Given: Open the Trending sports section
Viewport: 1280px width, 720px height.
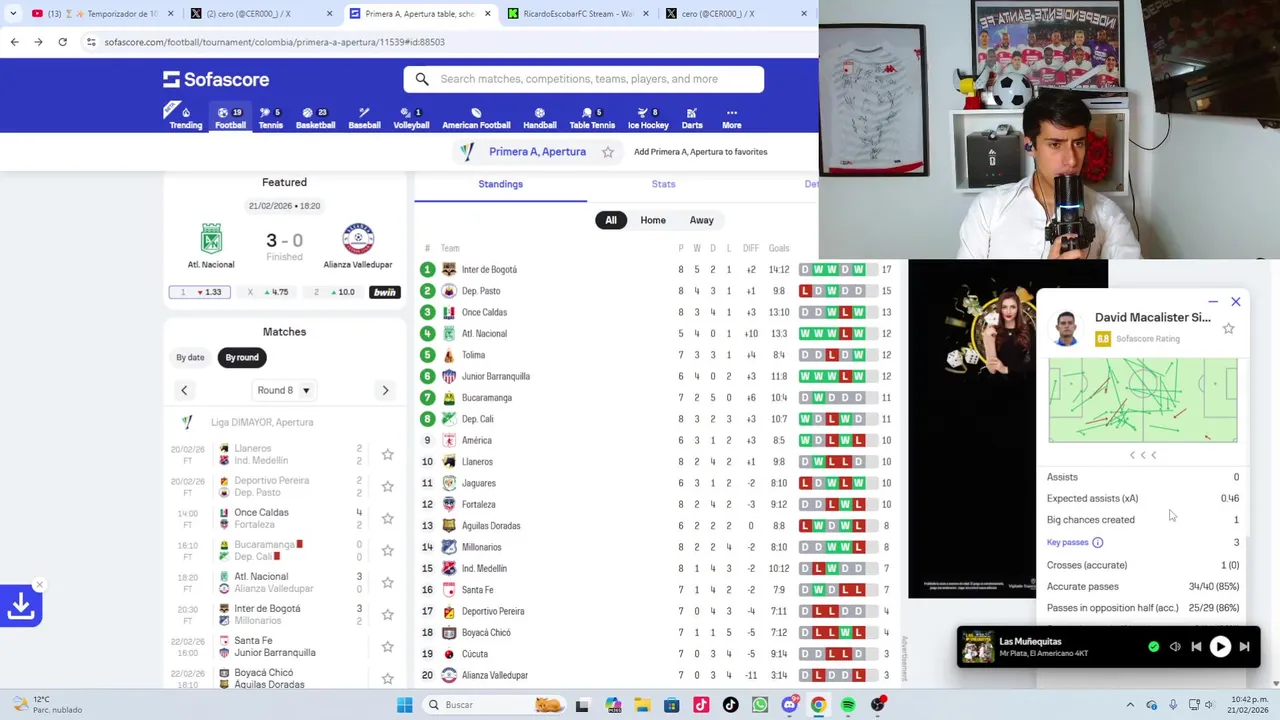Looking at the screenshot, I should [x=185, y=118].
